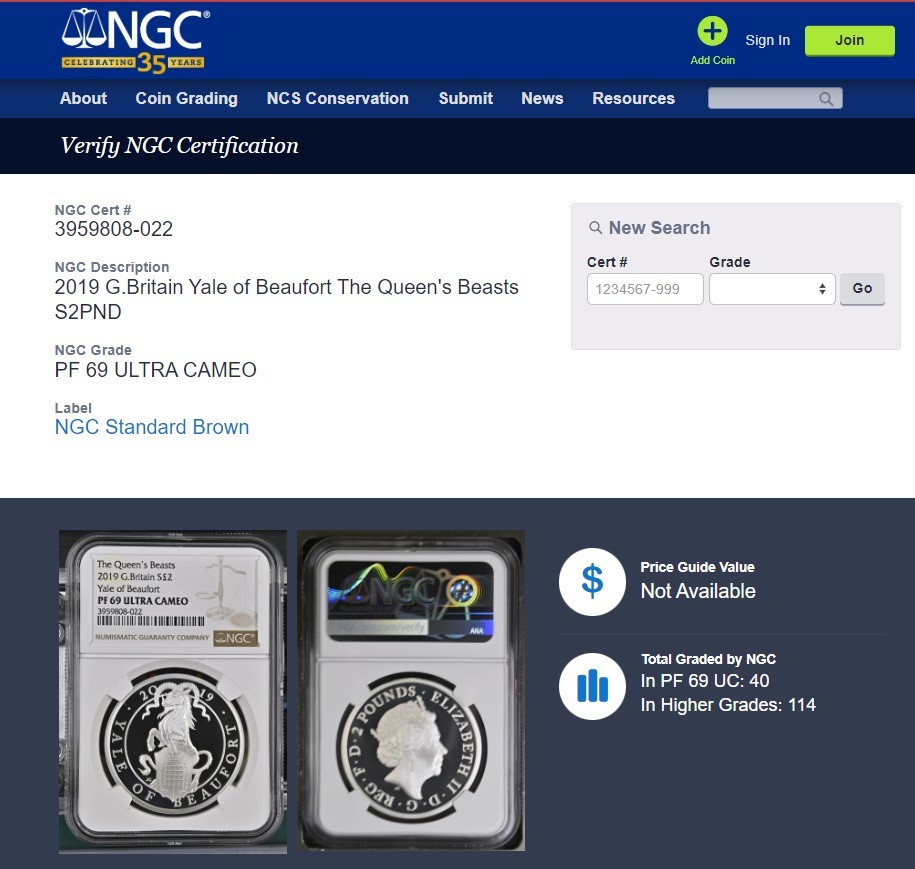Focus the Cert # input field

(645, 289)
